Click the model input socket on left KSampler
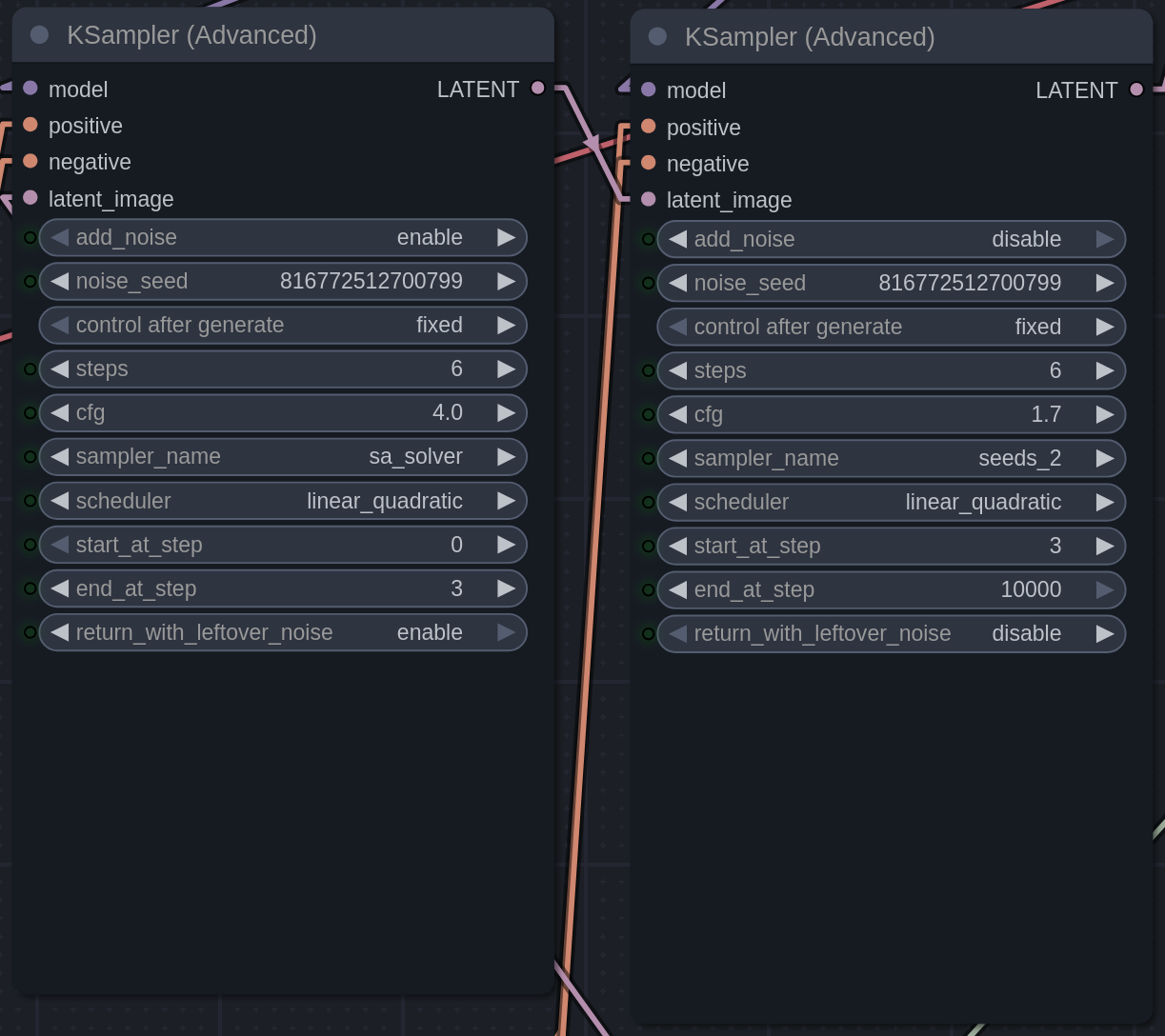The image size is (1165, 1036). 30,88
